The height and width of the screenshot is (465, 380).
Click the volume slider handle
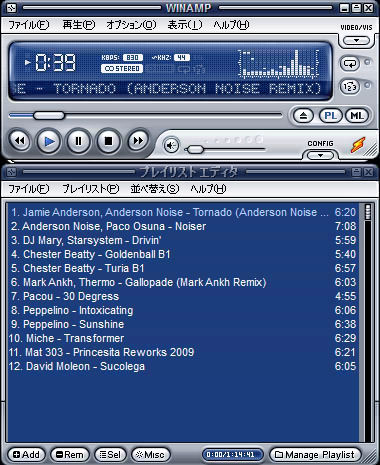195,149
